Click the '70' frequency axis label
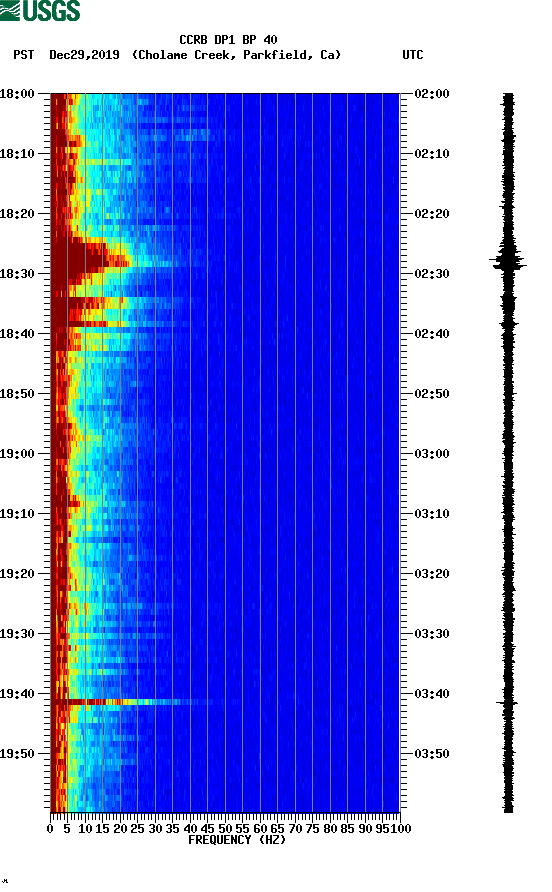 pyautogui.click(x=295, y=829)
